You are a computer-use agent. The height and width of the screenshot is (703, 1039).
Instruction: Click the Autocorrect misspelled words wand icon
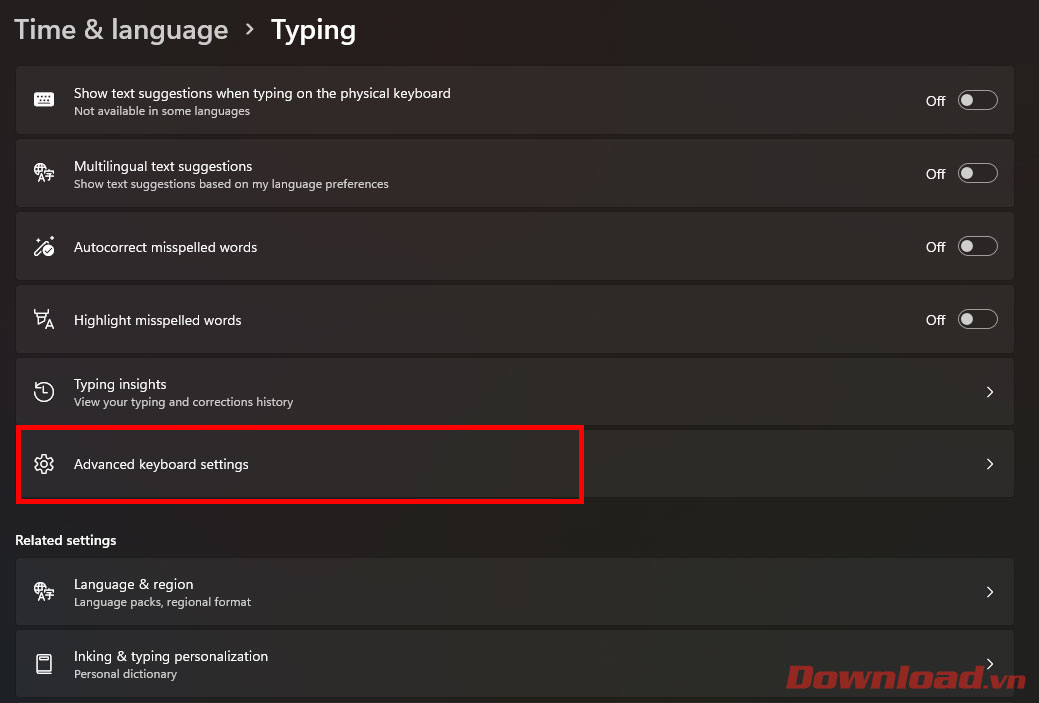[x=44, y=246]
